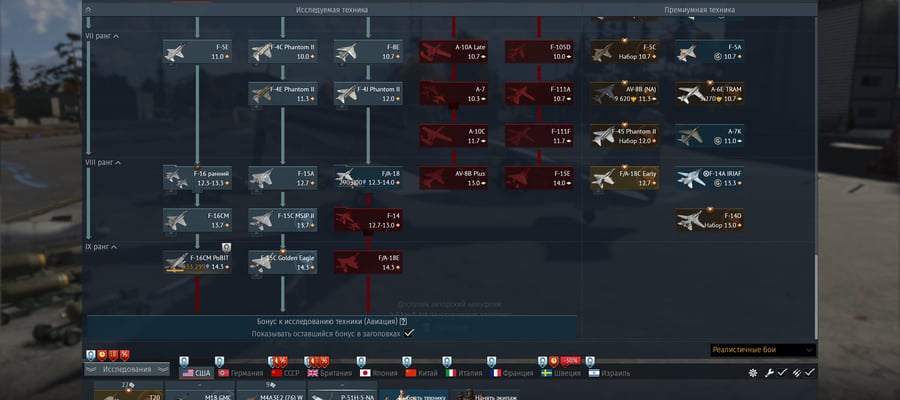Select premium F-14A IRIAF card
The height and width of the screenshot is (400, 900).
pos(710,178)
